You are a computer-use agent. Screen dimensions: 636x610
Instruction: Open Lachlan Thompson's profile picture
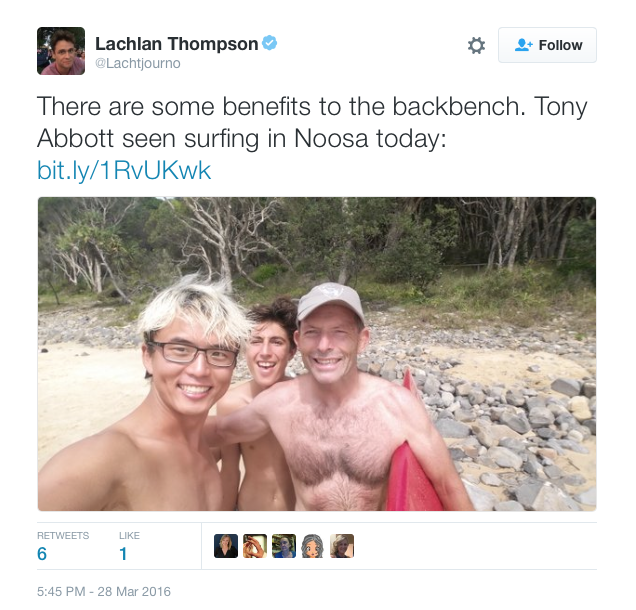61,51
